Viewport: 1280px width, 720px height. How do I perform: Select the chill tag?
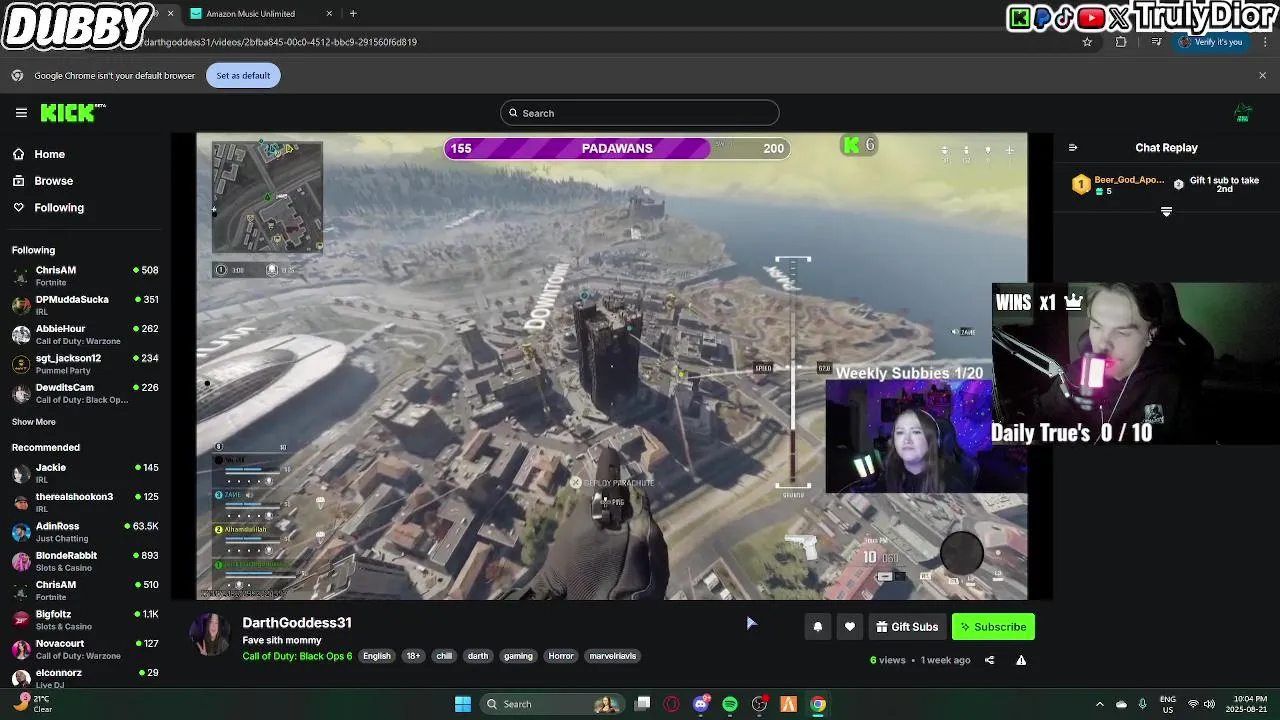pos(444,656)
